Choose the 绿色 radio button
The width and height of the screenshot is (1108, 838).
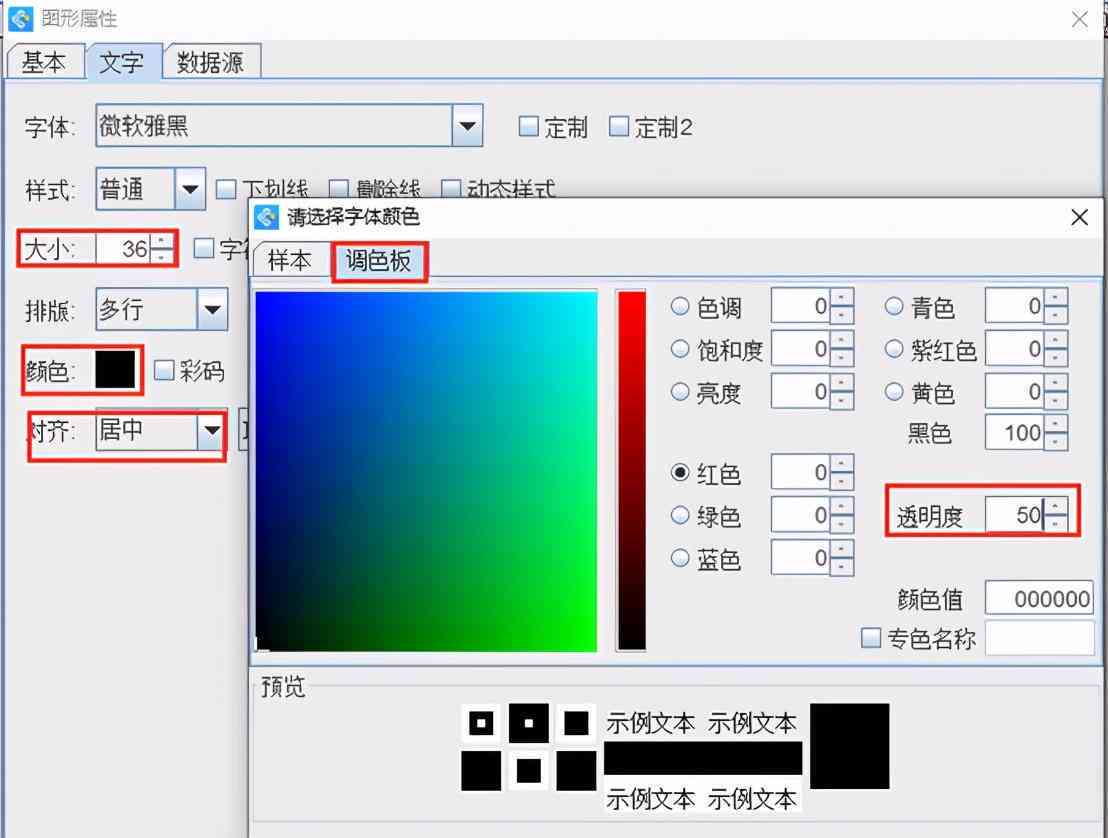[x=680, y=515]
